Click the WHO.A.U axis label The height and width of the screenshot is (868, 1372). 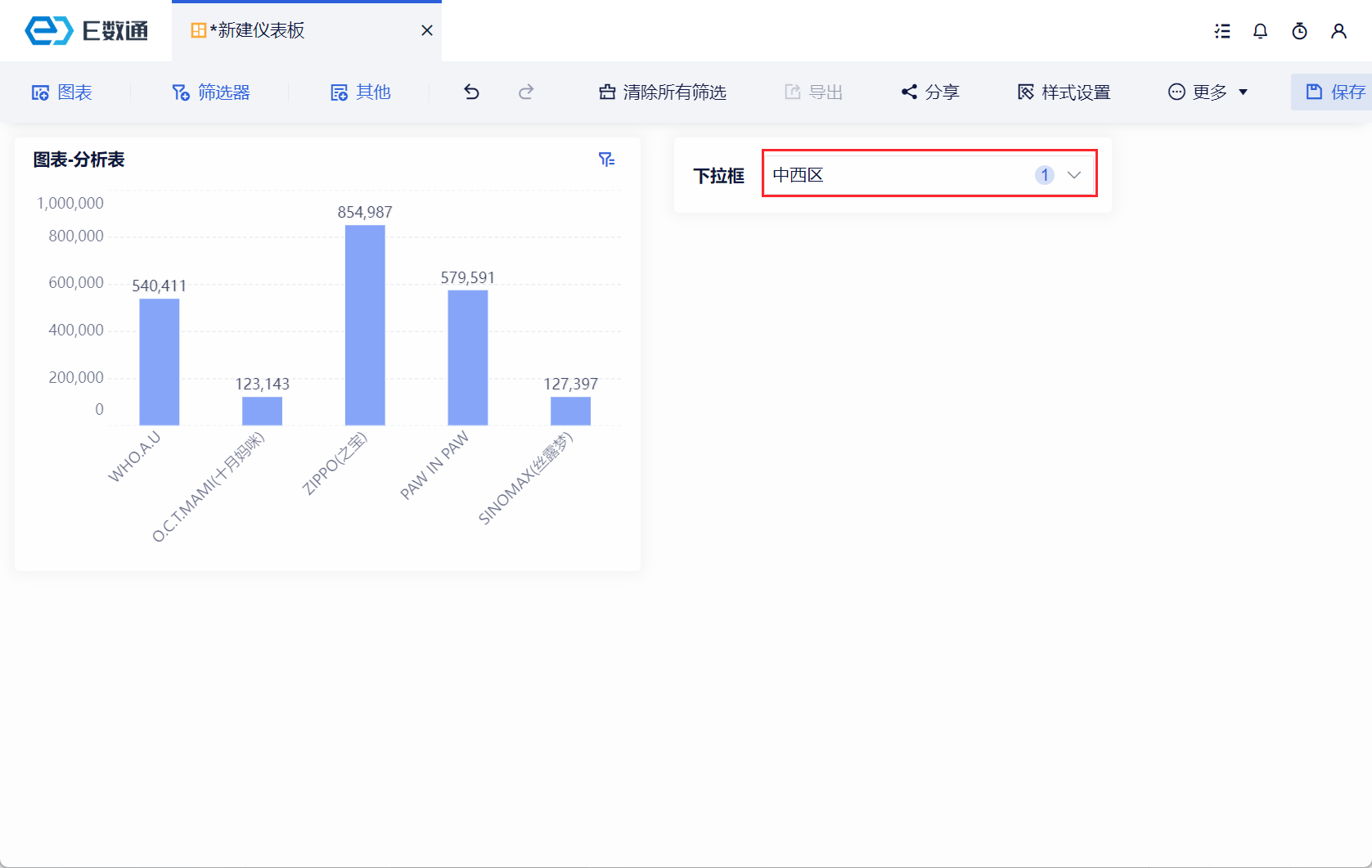135,457
